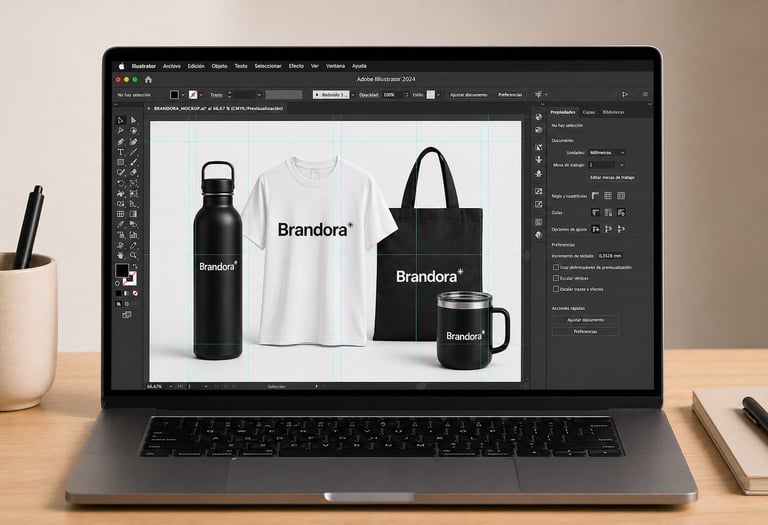The image size is (768, 525).
Task: Tick Escalar trazos y efectos checkbox
Action: tap(556, 289)
